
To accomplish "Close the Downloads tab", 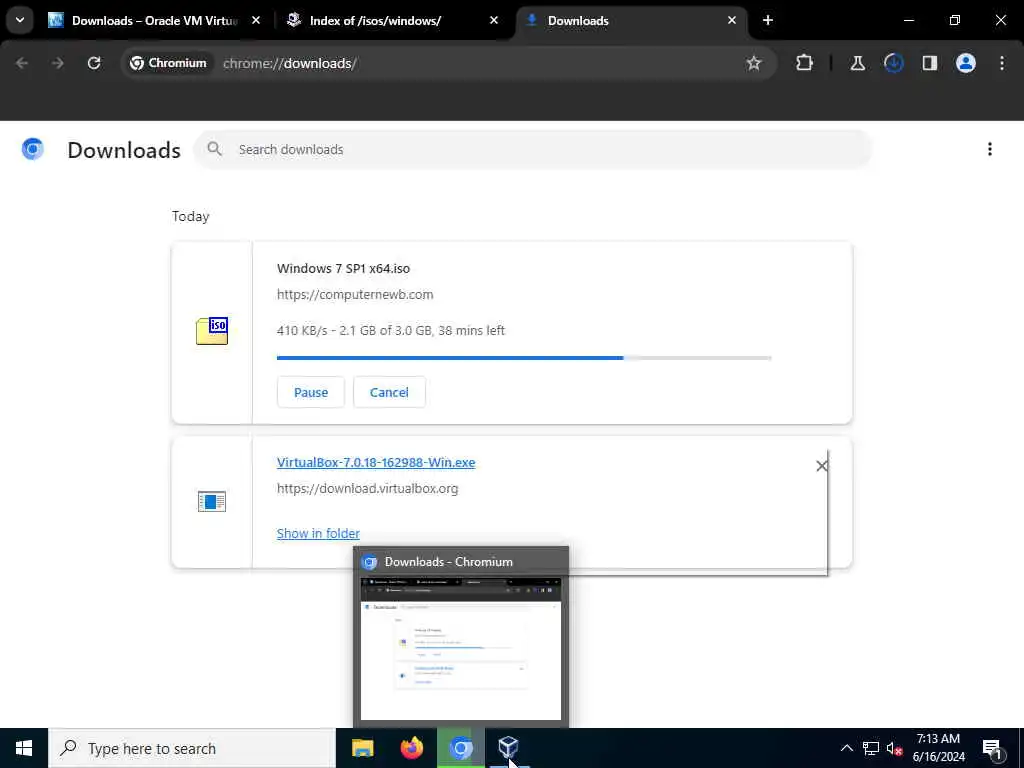I will pyautogui.click(x=732, y=20).
